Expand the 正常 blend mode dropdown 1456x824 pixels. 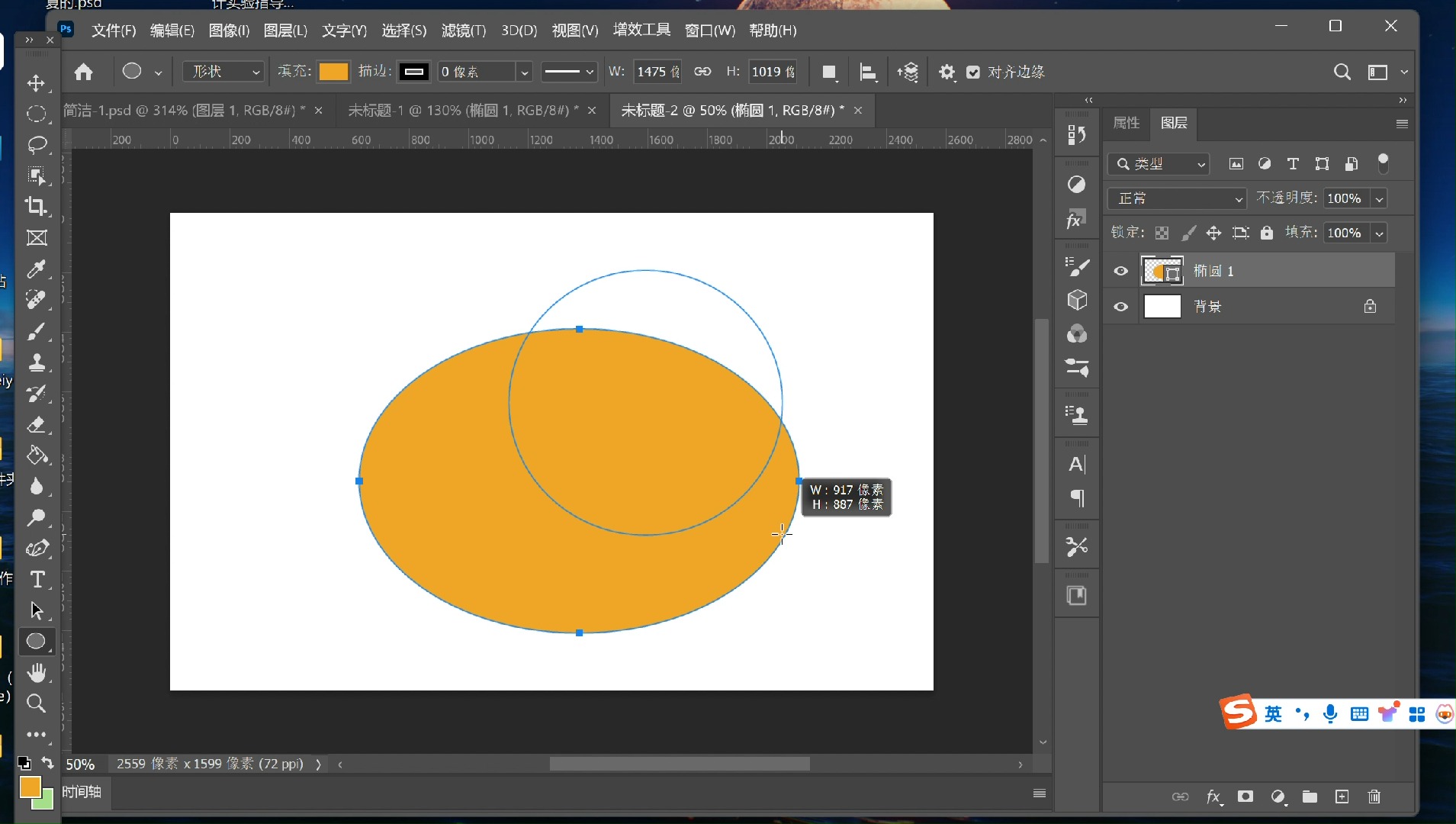pyautogui.click(x=1176, y=198)
